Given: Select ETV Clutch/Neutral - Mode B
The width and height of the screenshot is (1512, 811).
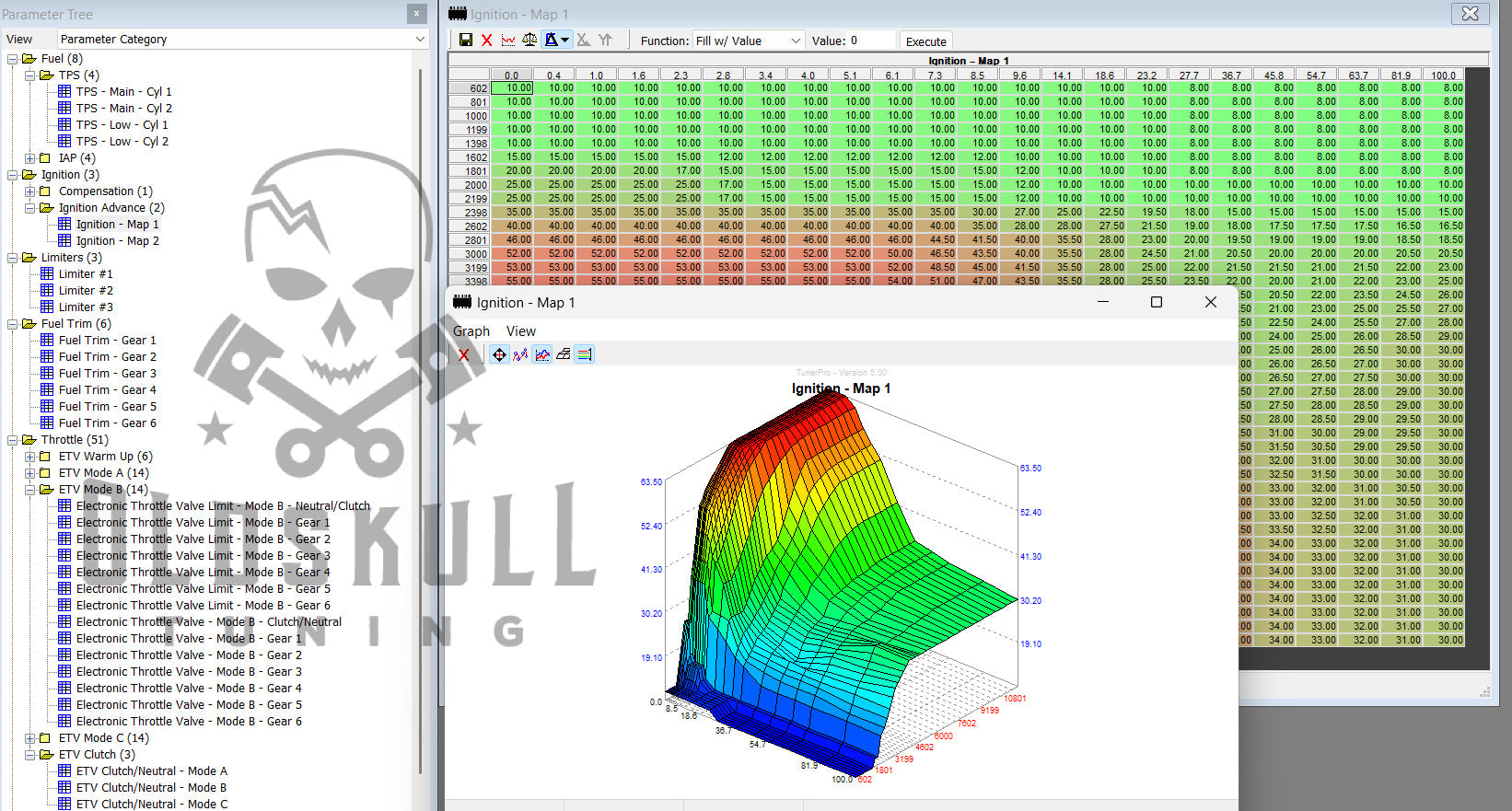Looking at the screenshot, I should point(151,787).
